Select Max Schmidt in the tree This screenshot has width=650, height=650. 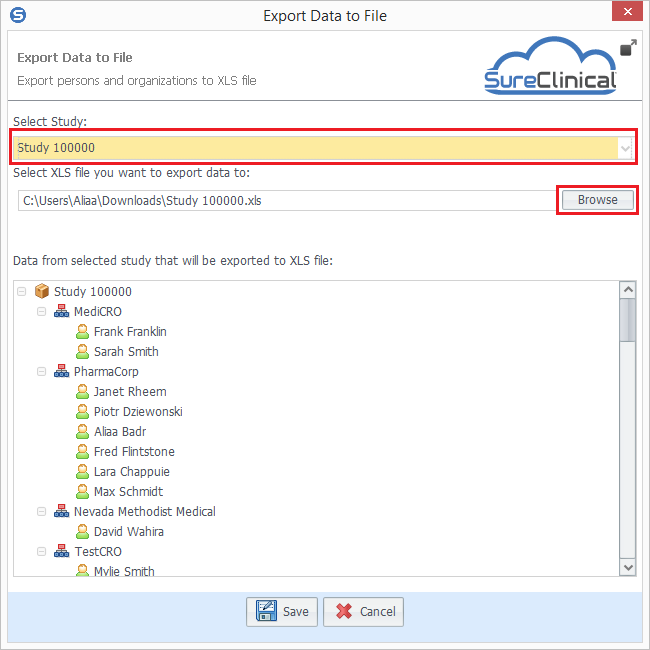129,492
